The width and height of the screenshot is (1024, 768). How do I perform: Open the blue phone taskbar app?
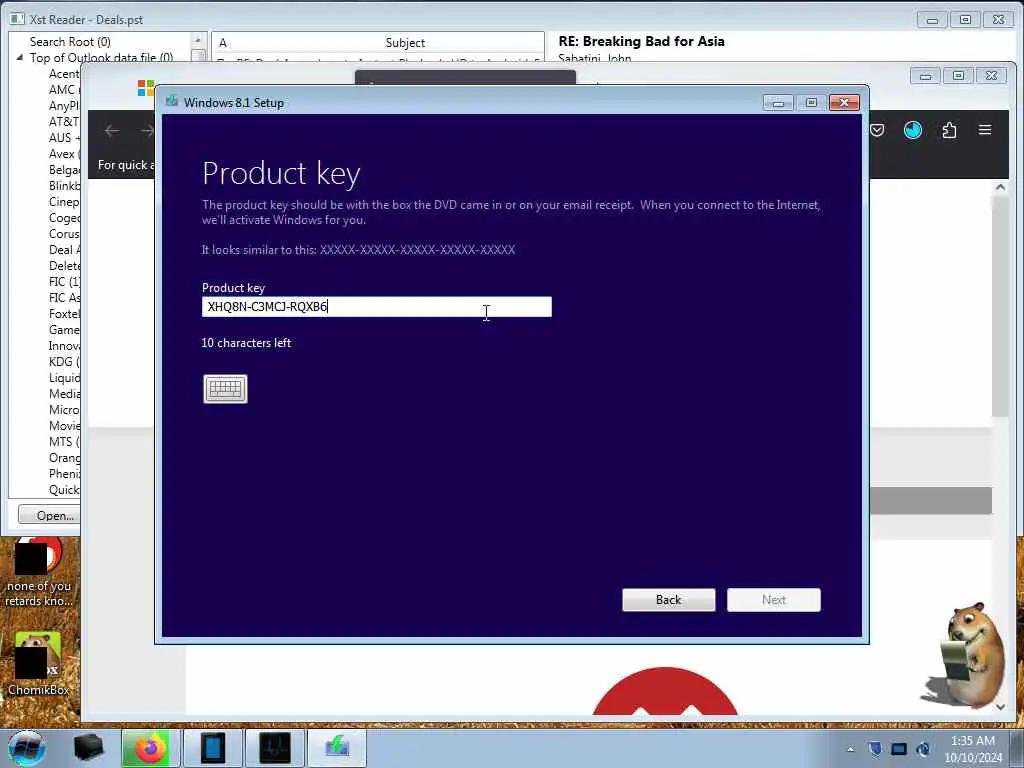[x=212, y=748]
